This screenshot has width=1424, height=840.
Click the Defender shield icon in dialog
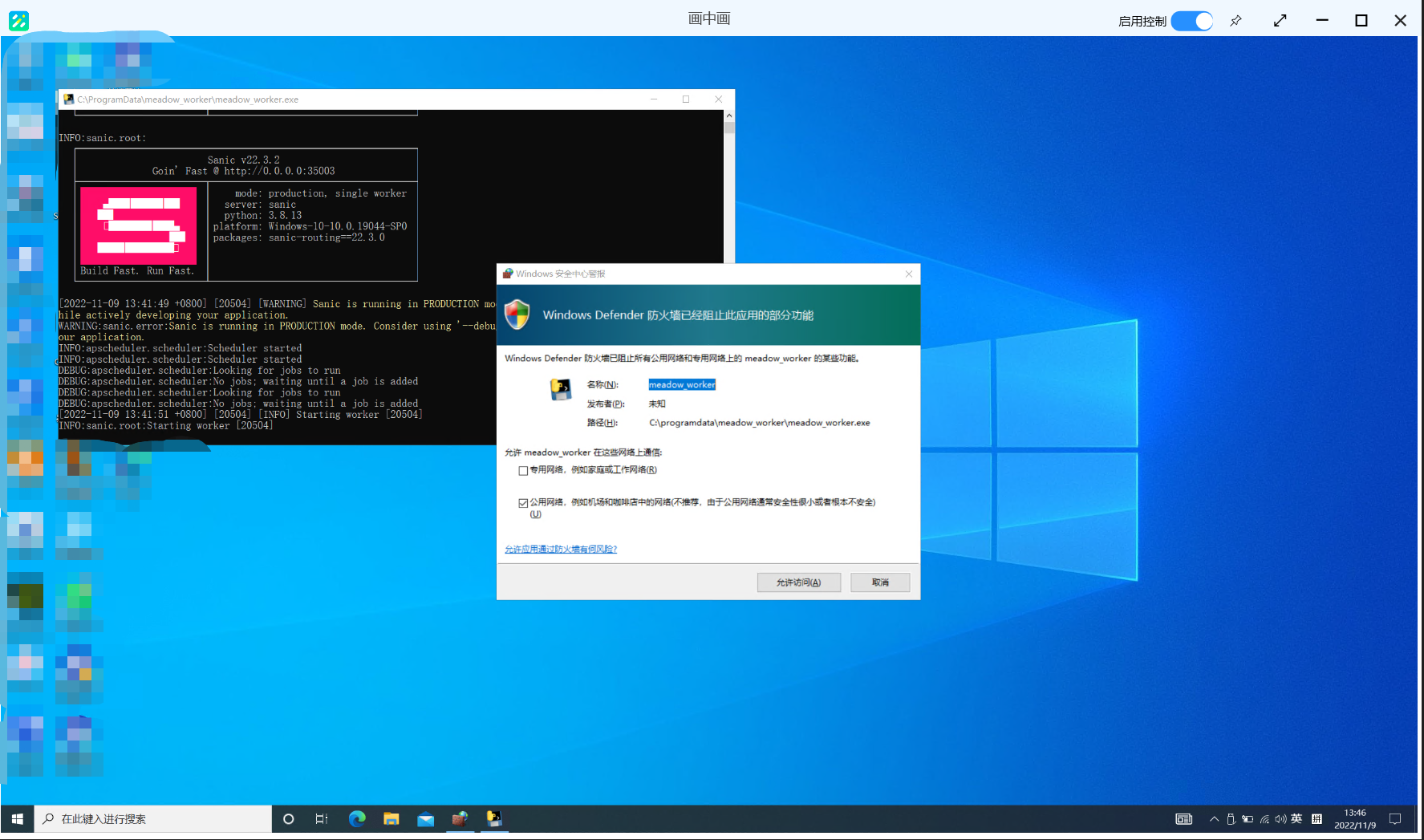[x=517, y=314]
